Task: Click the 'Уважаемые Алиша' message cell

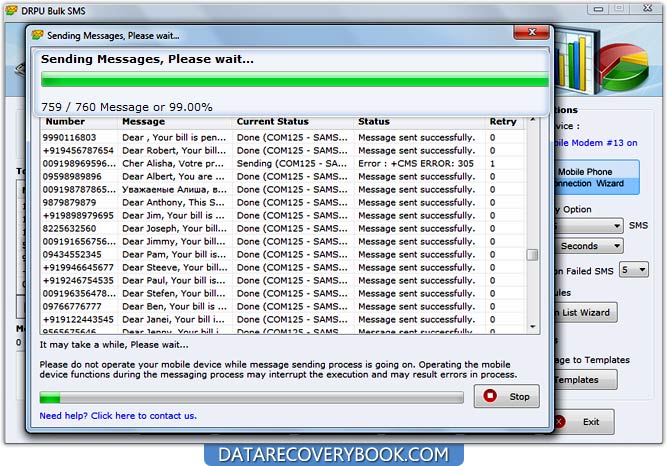Action: pos(174,189)
